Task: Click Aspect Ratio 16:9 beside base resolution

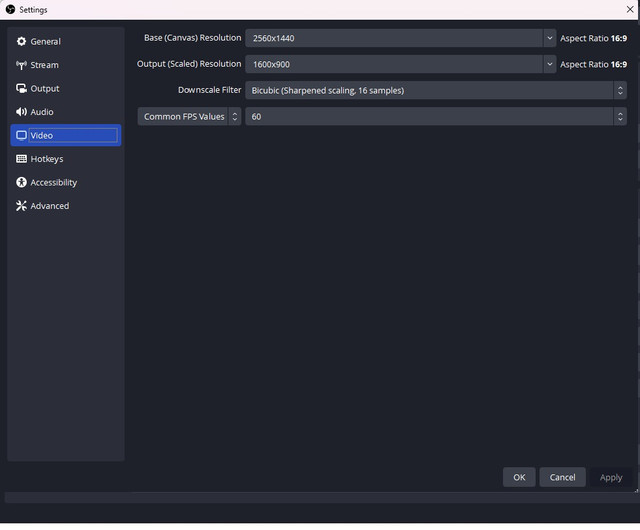Action: [x=593, y=38]
